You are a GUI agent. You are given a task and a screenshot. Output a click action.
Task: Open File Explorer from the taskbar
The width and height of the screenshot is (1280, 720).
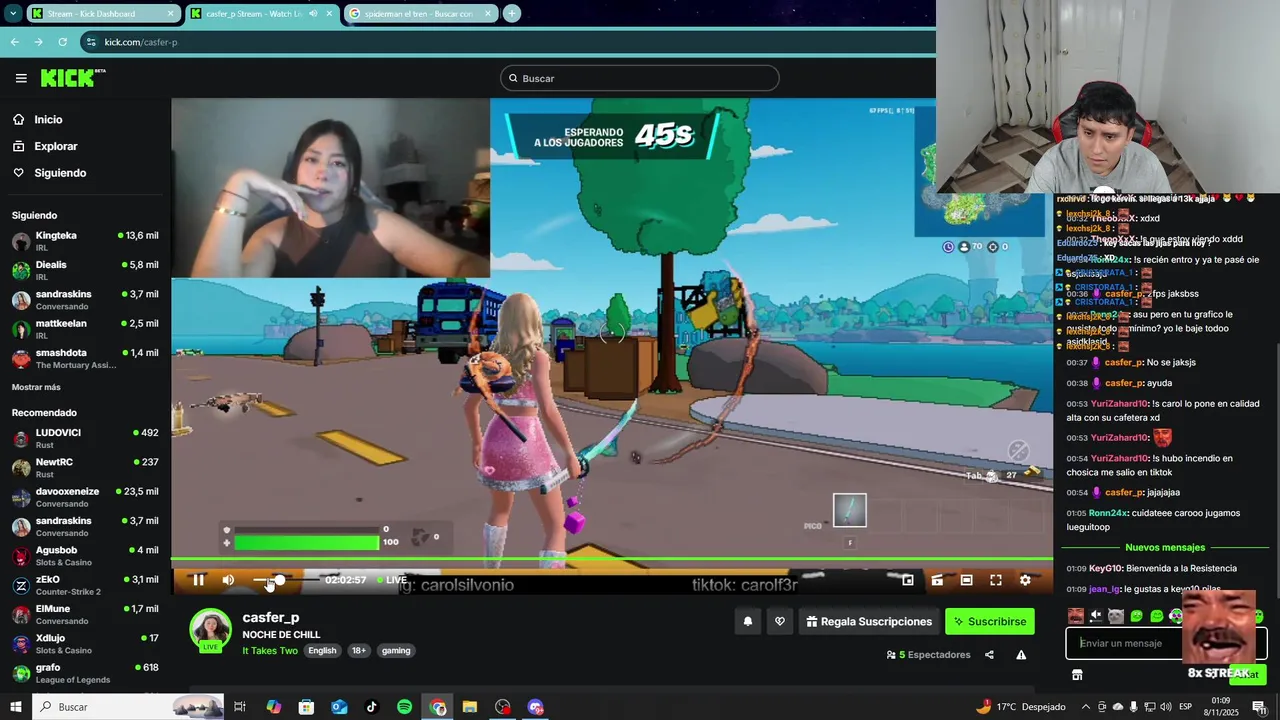pyautogui.click(x=470, y=707)
